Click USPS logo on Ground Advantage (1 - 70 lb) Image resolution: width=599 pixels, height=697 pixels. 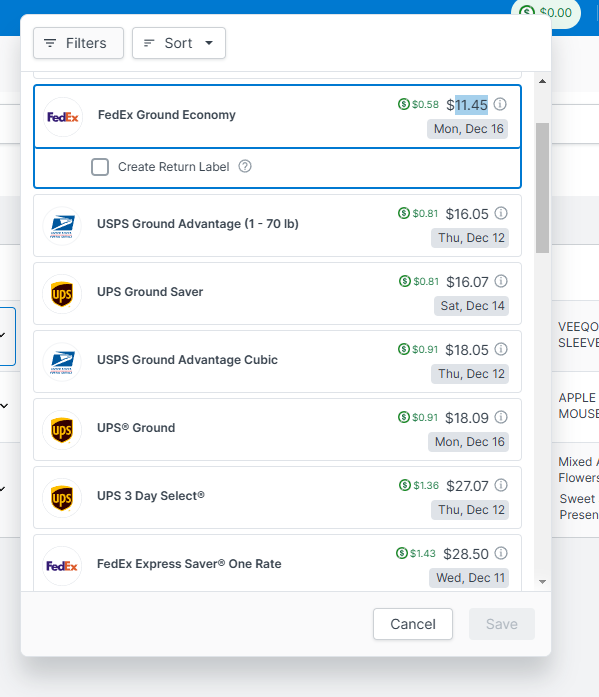pyautogui.click(x=62, y=226)
